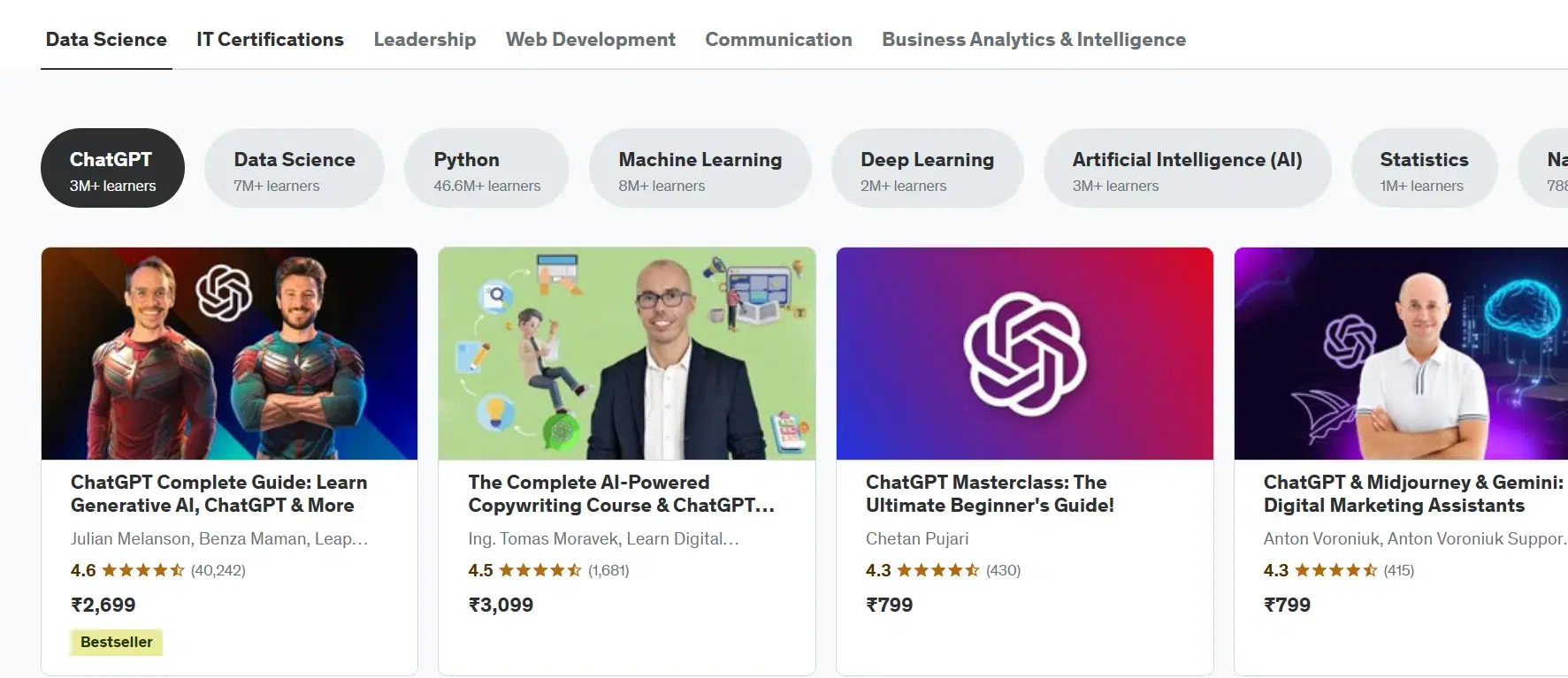1568x678 pixels.
Task: Open the Data Science category tab
Action: click(x=106, y=40)
